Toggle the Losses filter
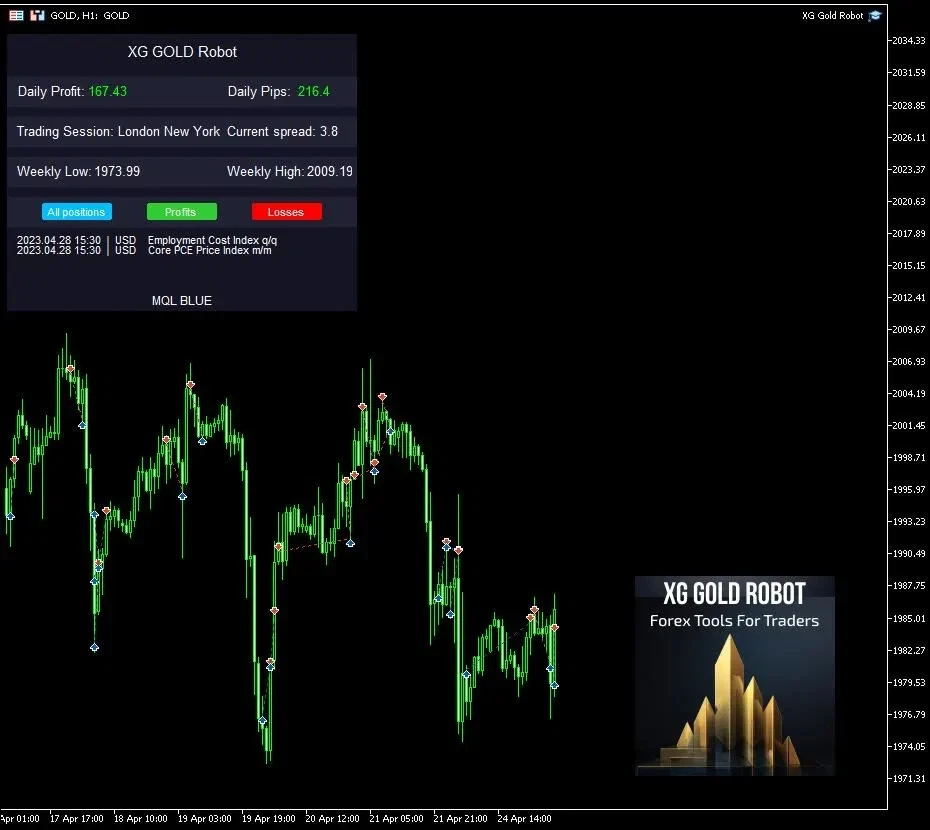This screenshot has height=830, width=930. pos(287,211)
